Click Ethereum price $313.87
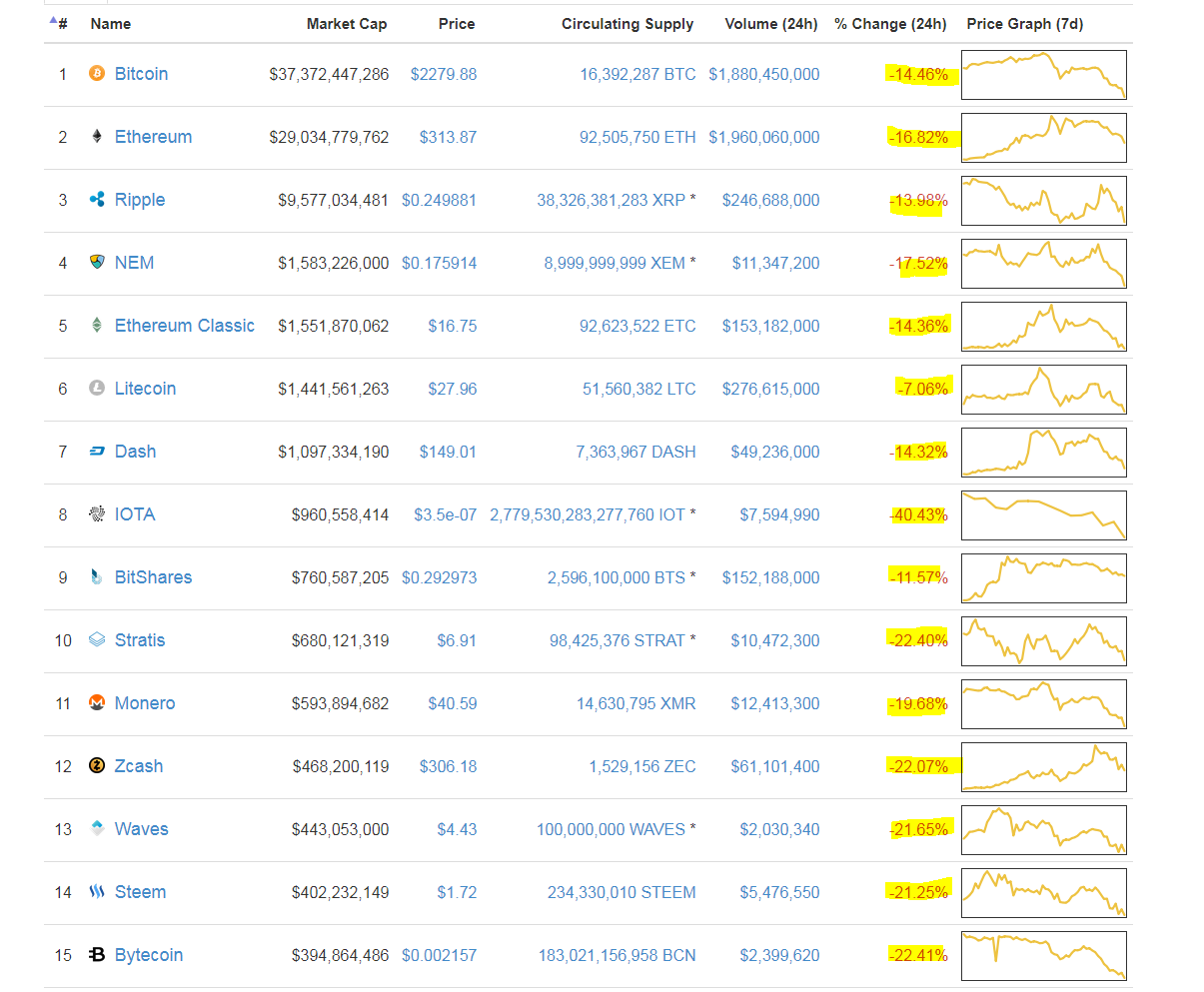1204x992 pixels. click(x=448, y=137)
